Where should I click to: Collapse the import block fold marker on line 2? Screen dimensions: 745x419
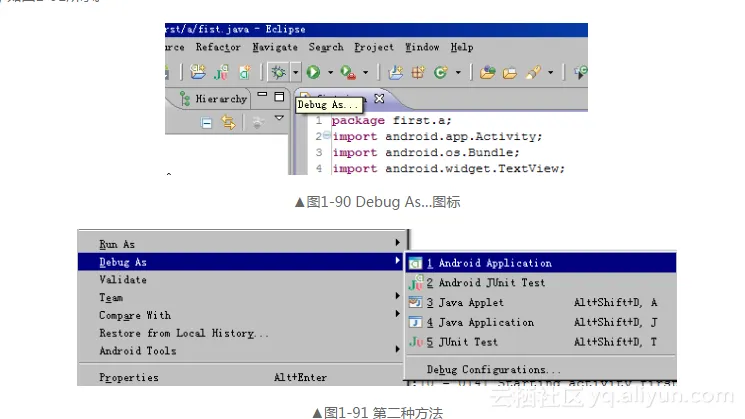326,135
